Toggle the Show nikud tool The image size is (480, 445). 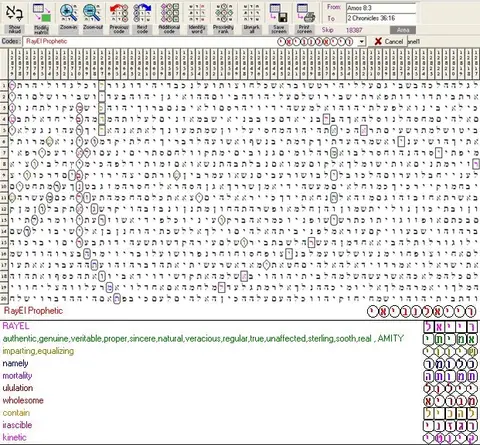tap(14, 18)
